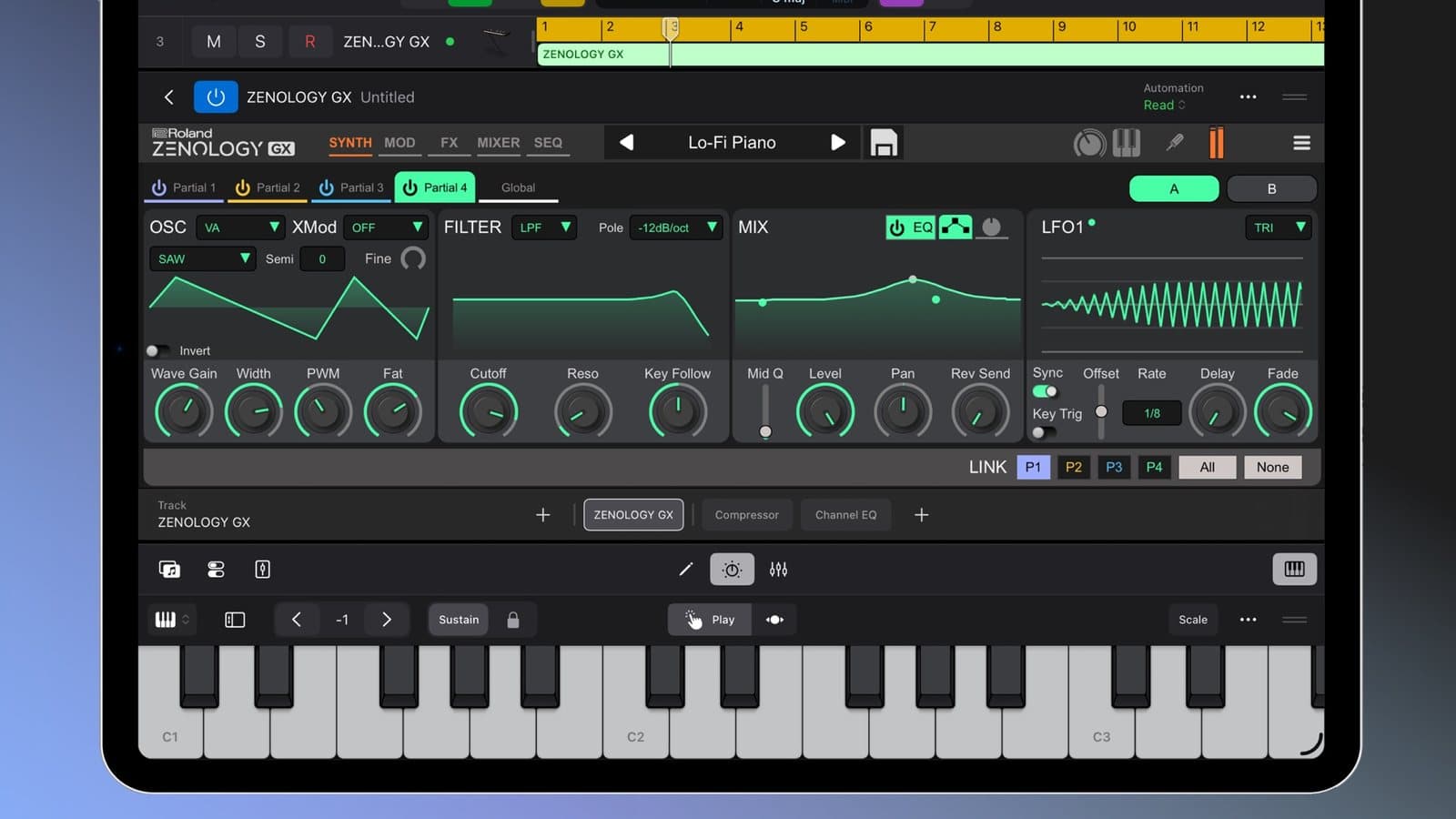Open the track inspector icon
This screenshot has width=1456, height=819.
[x=216, y=570]
